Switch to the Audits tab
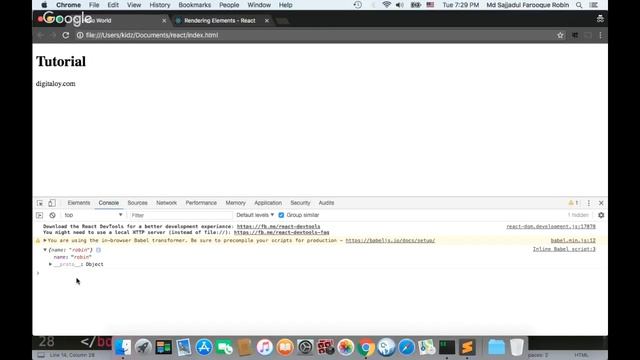Image resolution: width=640 pixels, height=360 pixels. click(x=327, y=203)
